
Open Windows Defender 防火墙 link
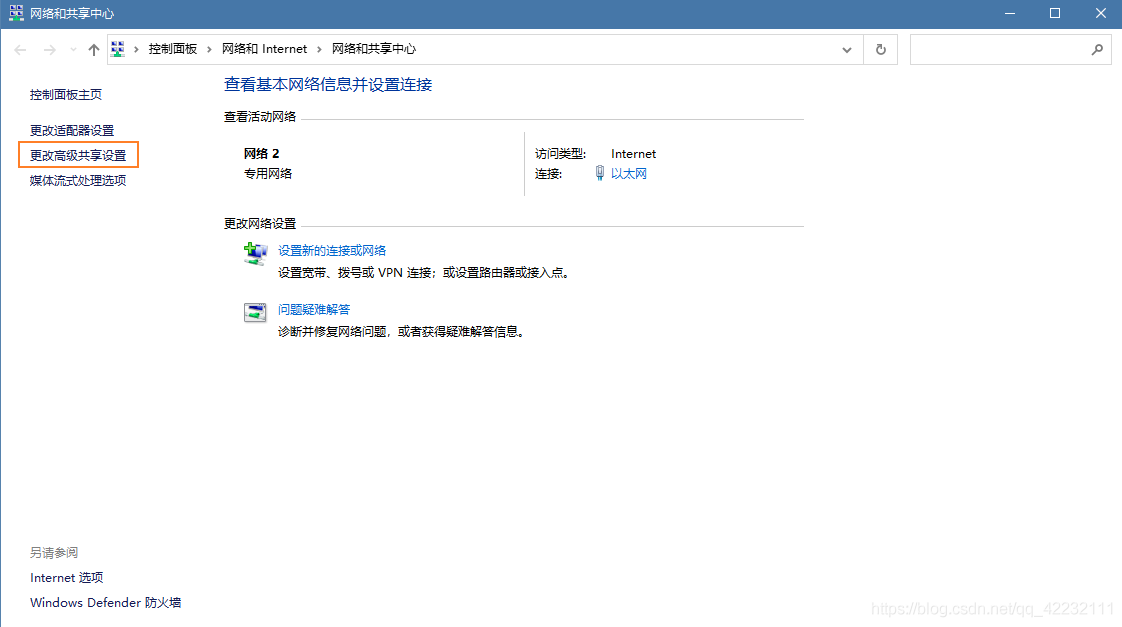pos(105,603)
